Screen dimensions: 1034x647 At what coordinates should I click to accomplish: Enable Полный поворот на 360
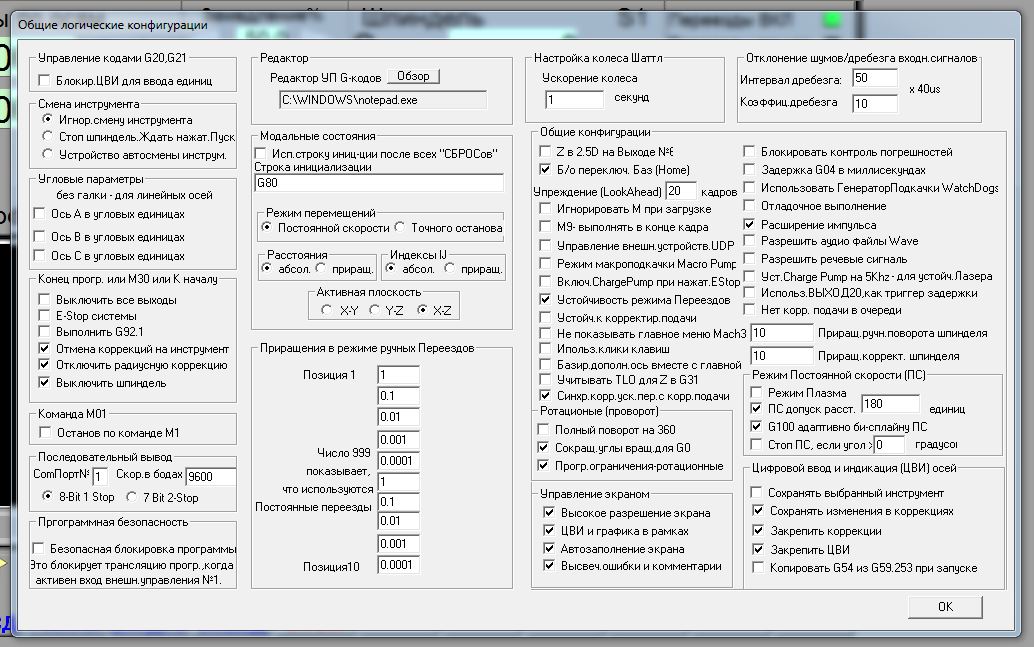click(x=543, y=429)
